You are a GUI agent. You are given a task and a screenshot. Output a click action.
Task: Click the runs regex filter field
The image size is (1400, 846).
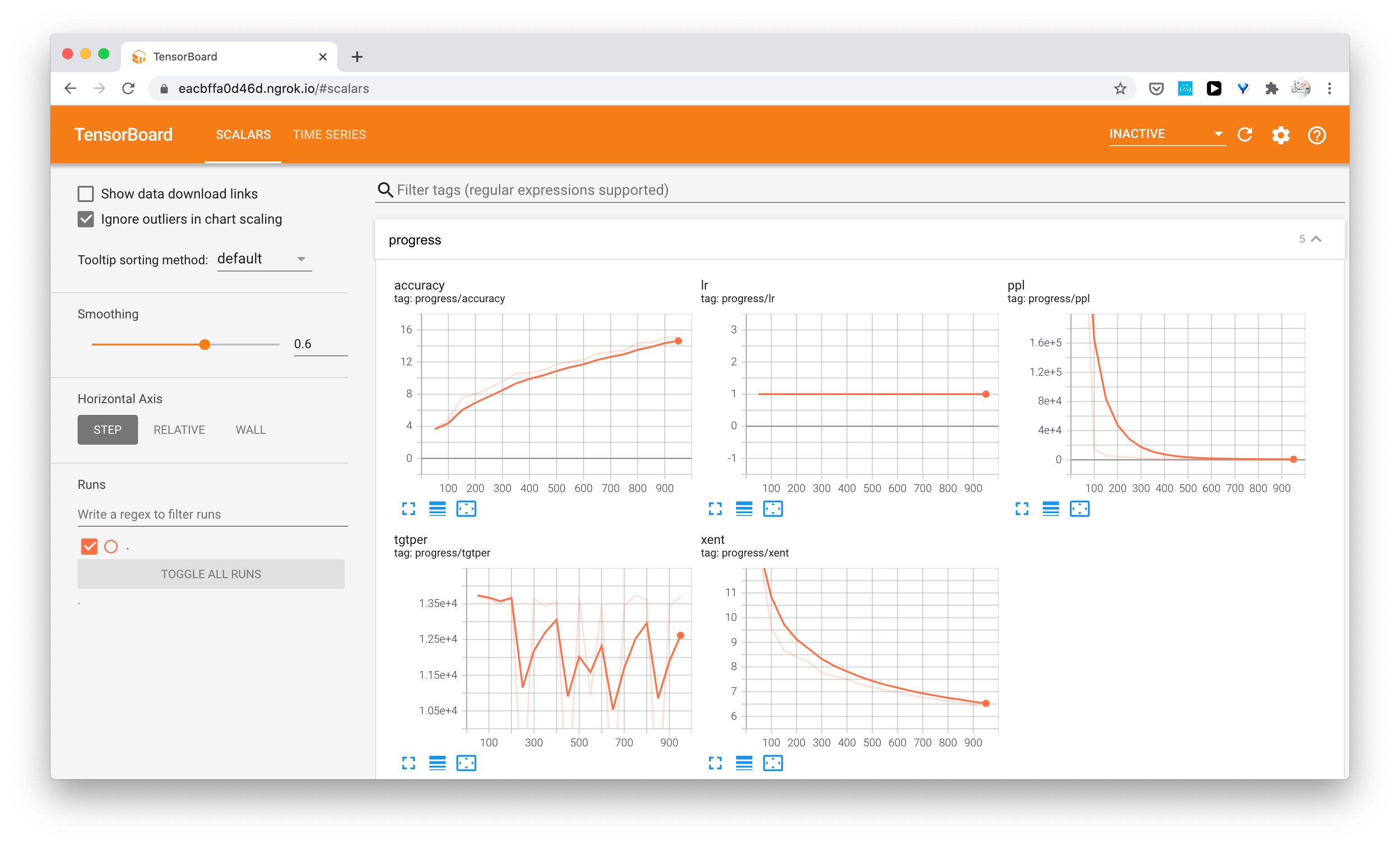212,514
